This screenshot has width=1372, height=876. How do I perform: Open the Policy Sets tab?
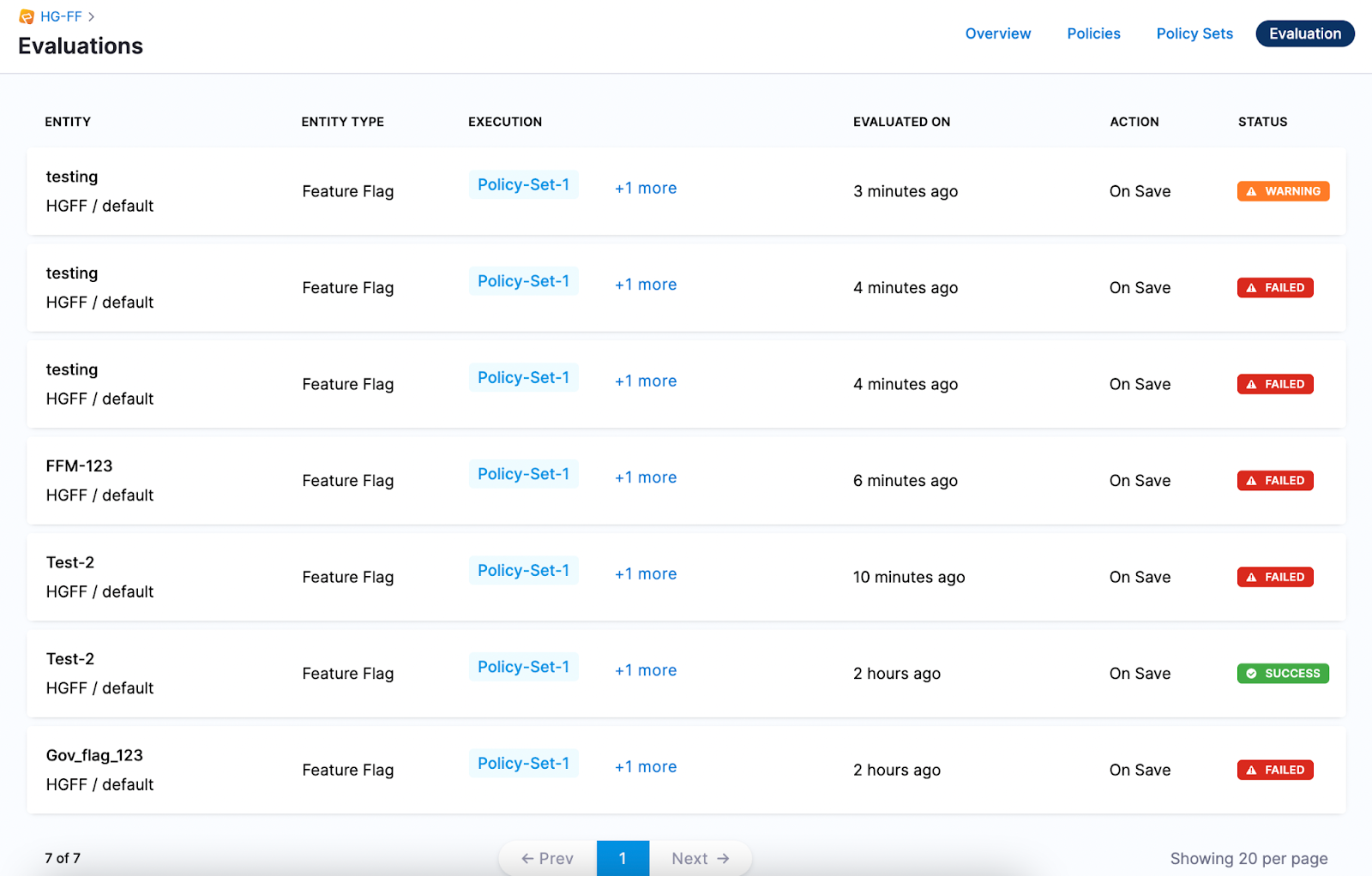click(1194, 33)
